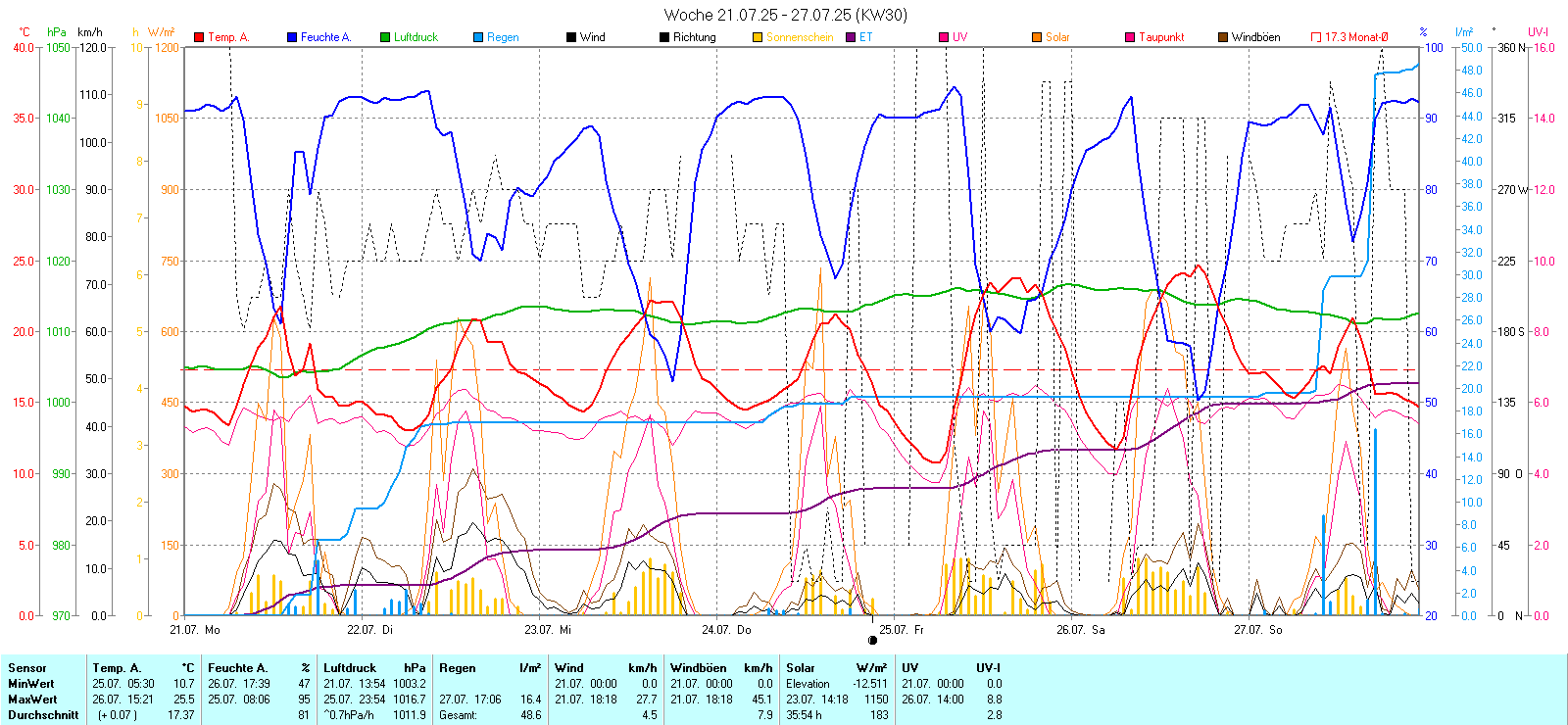Click the Luftdruck column header in the table
The image size is (1568, 725).
[x=349, y=668]
